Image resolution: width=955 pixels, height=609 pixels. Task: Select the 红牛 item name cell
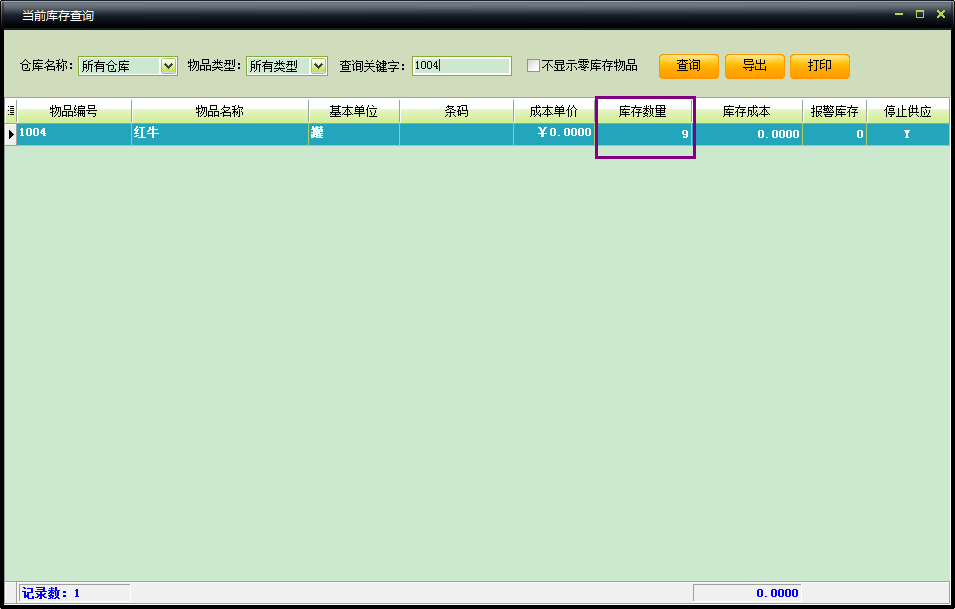tap(220, 134)
